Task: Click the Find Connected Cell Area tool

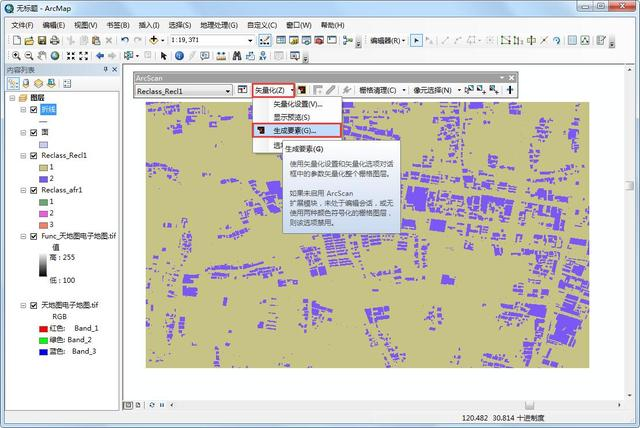Action: (x=482, y=90)
